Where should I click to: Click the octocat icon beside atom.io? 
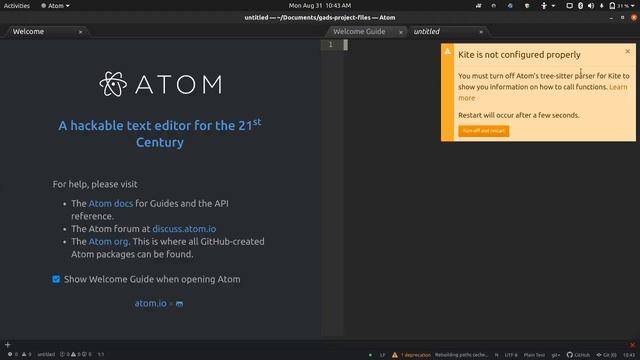[179, 304]
